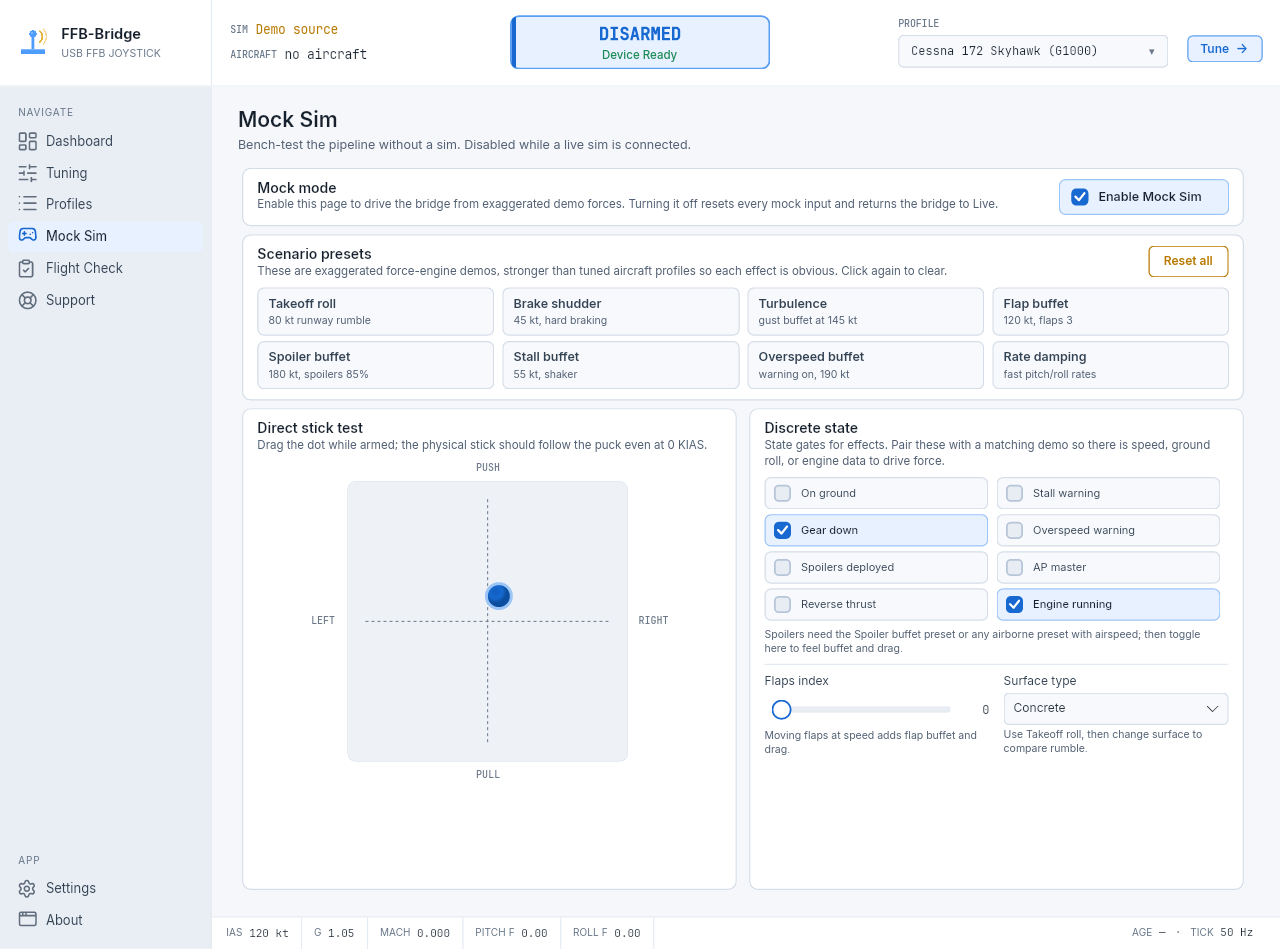The height and width of the screenshot is (949, 1280).
Task: Open Settings from the sidebar
Action: click(105, 888)
